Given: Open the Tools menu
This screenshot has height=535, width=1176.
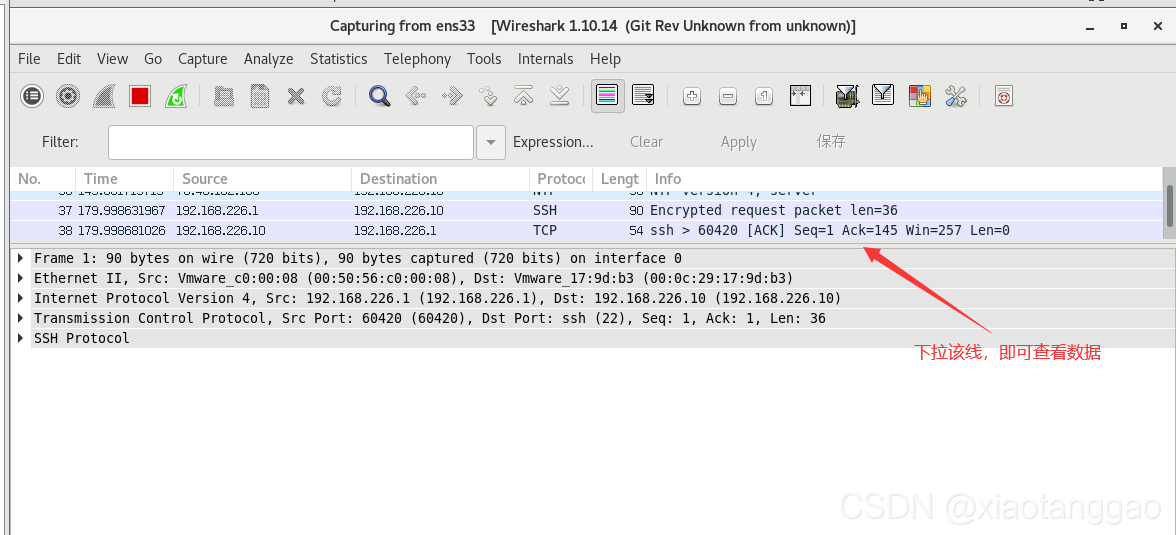Looking at the screenshot, I should 484,59.
